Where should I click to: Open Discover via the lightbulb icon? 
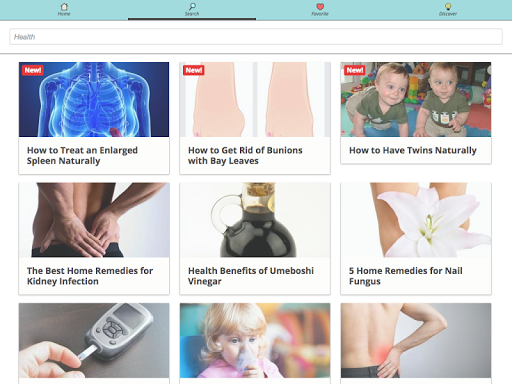point(448,7)
